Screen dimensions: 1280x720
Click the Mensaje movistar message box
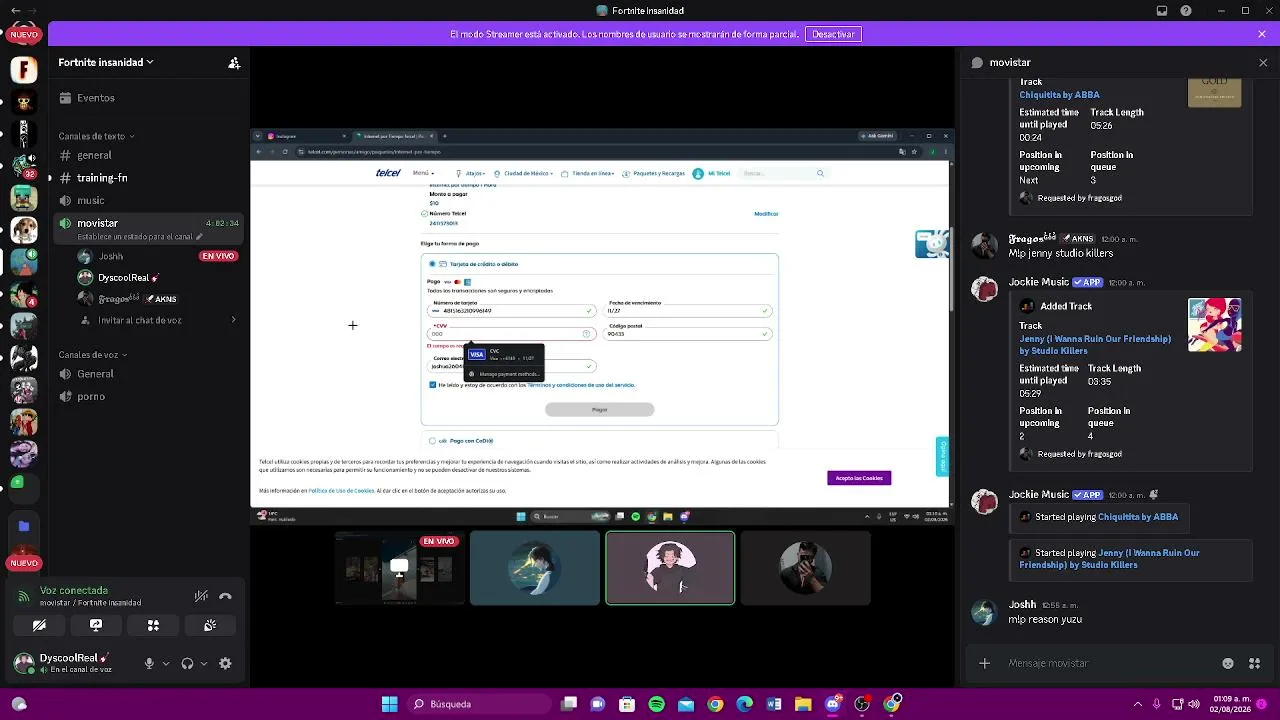[1108, 663]
